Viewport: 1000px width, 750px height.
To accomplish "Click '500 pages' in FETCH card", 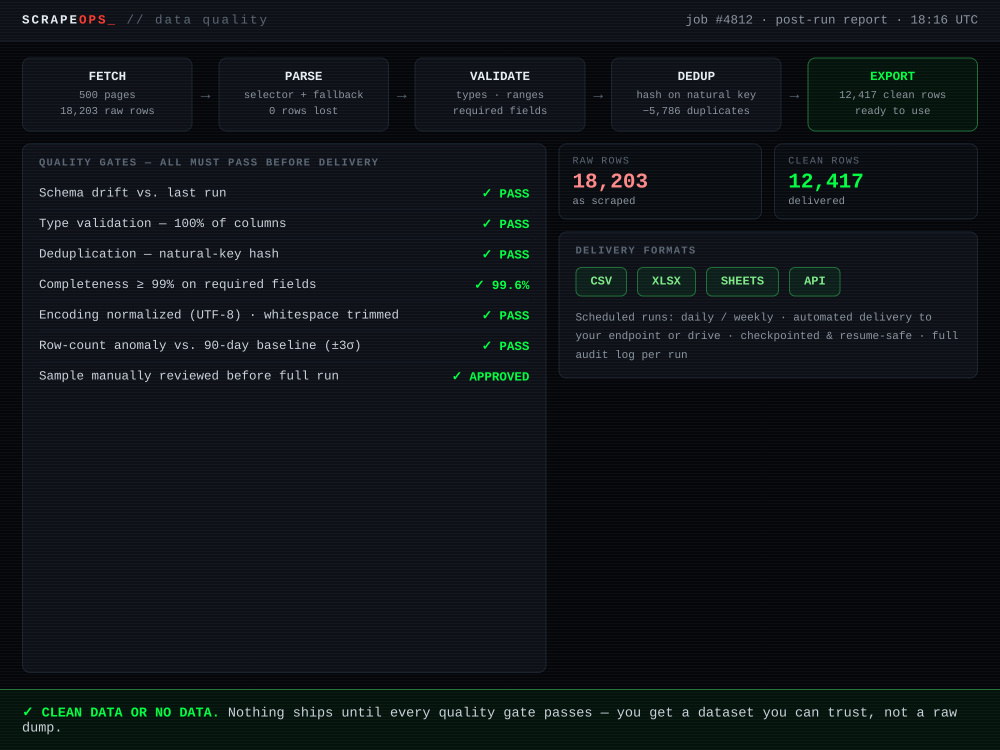I will pyautogui.click(x=107, y=95).
